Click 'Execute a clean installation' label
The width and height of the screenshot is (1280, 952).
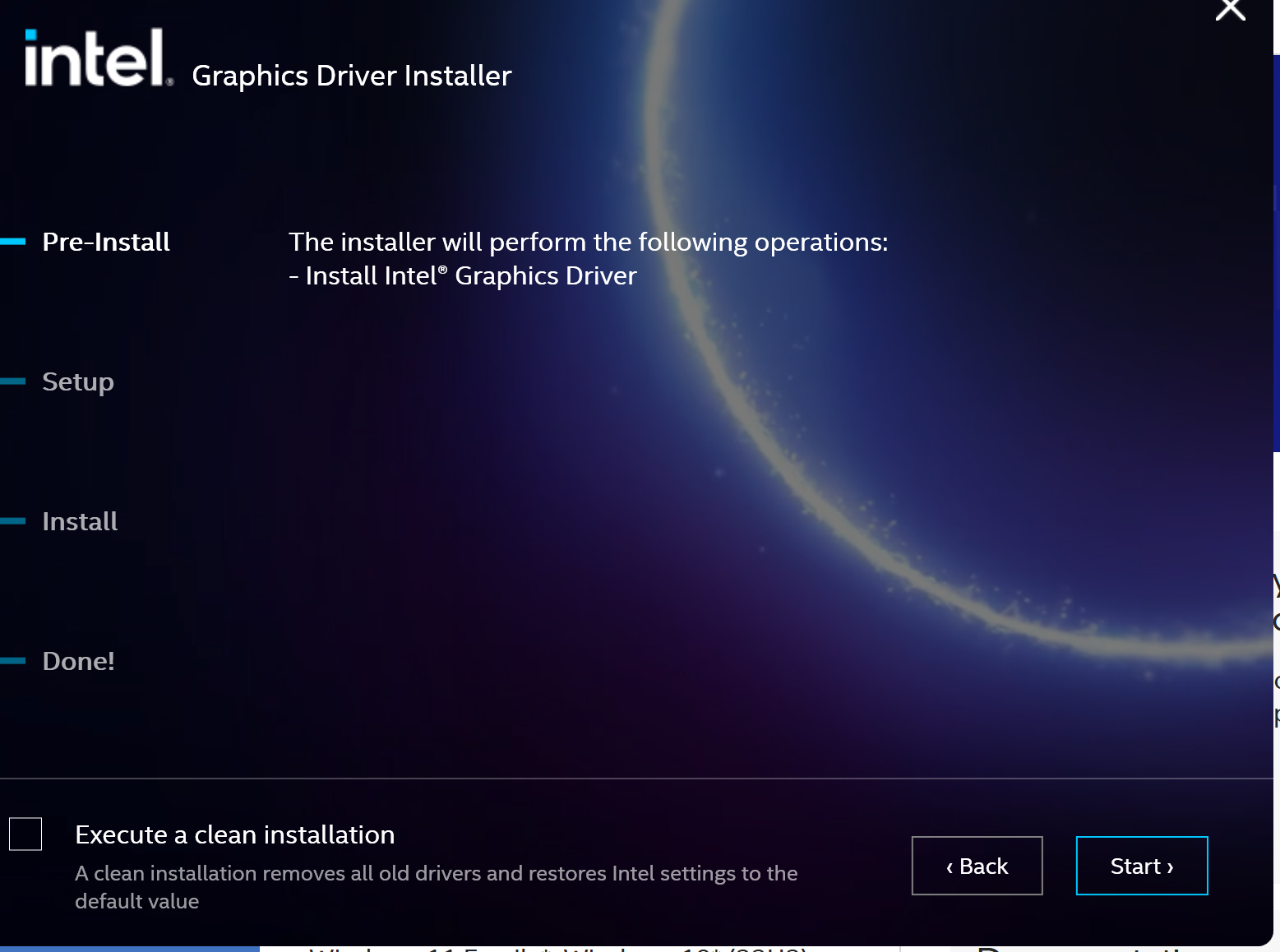(x=235, y=834)
